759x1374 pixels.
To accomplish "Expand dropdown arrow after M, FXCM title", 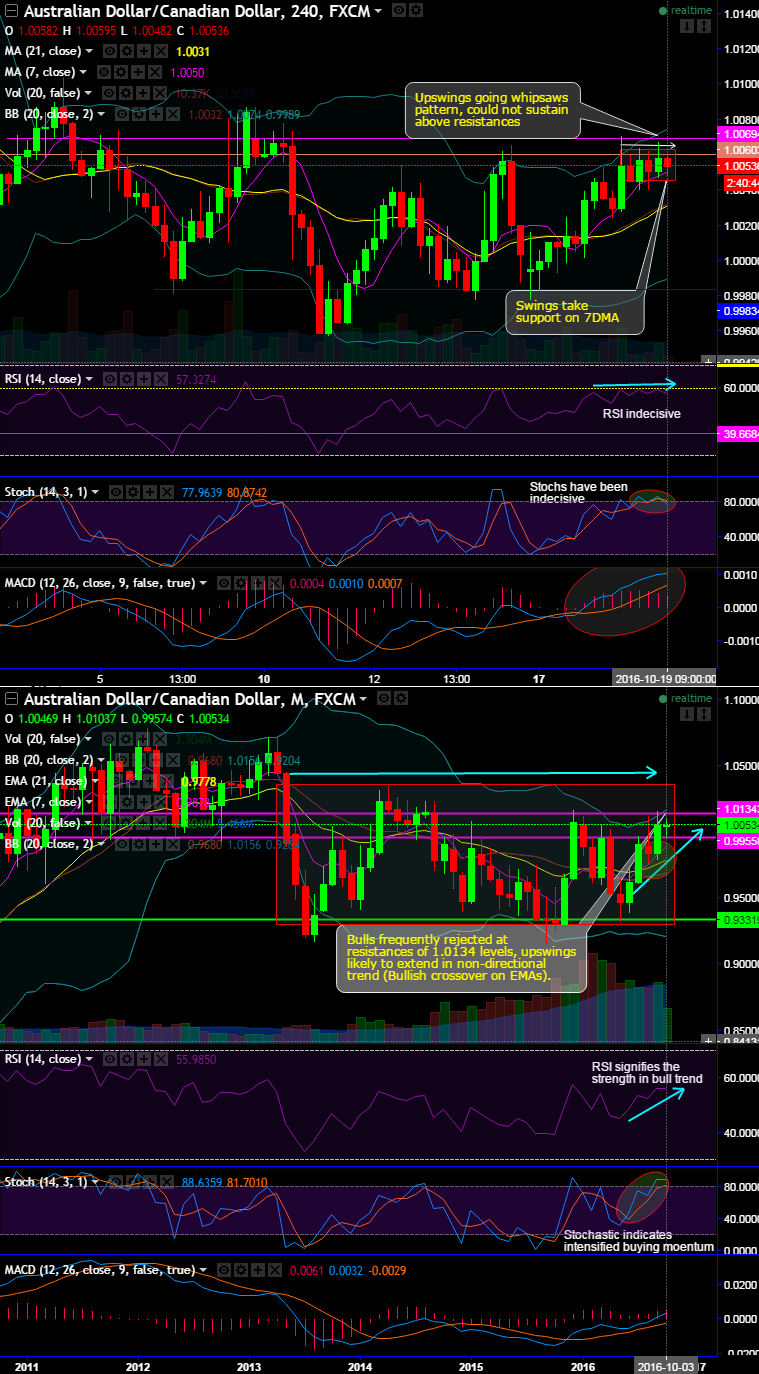I will click(x=363, y=699).
